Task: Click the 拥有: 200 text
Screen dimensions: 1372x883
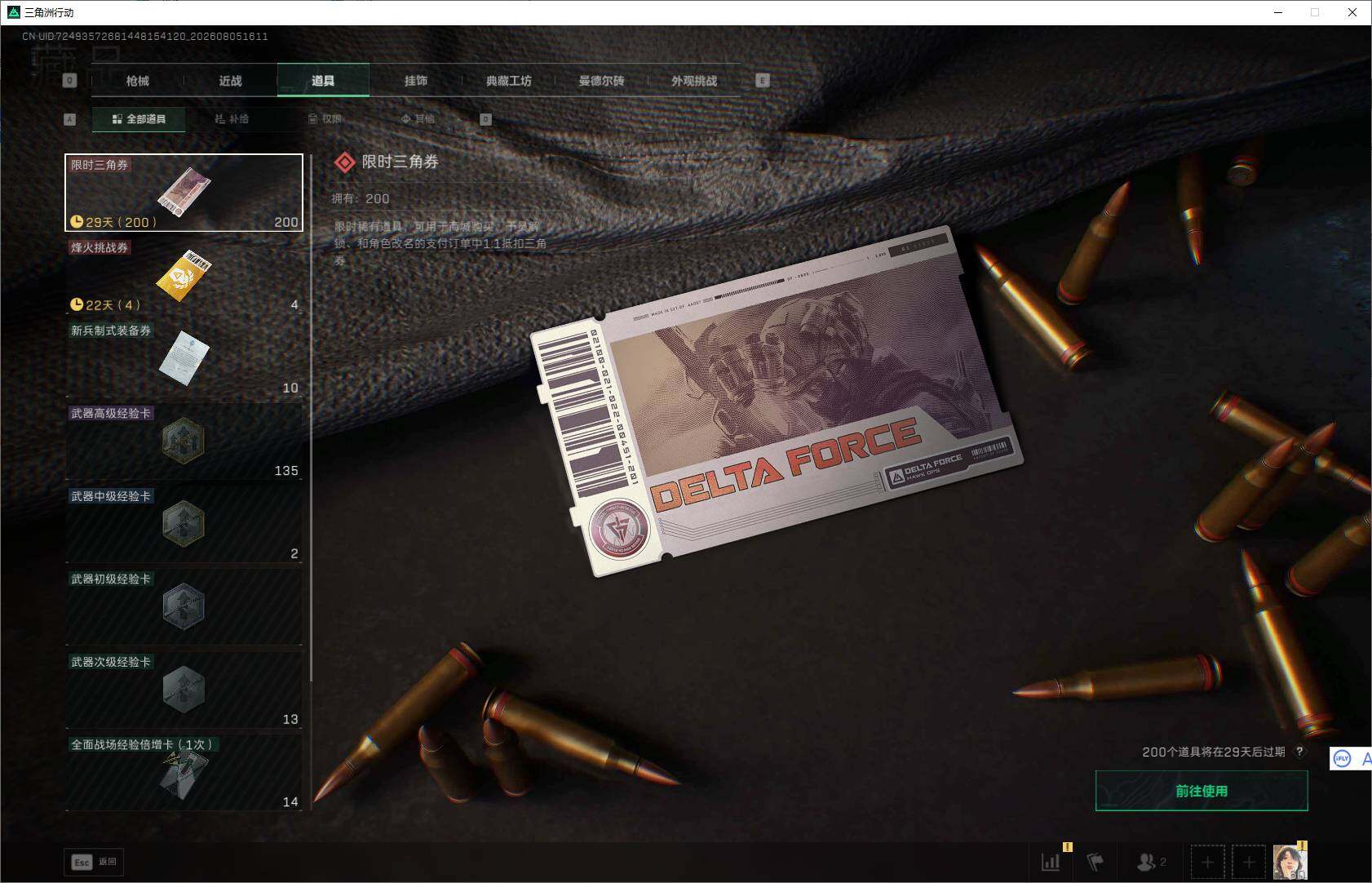Action: (x=361, y=198)
